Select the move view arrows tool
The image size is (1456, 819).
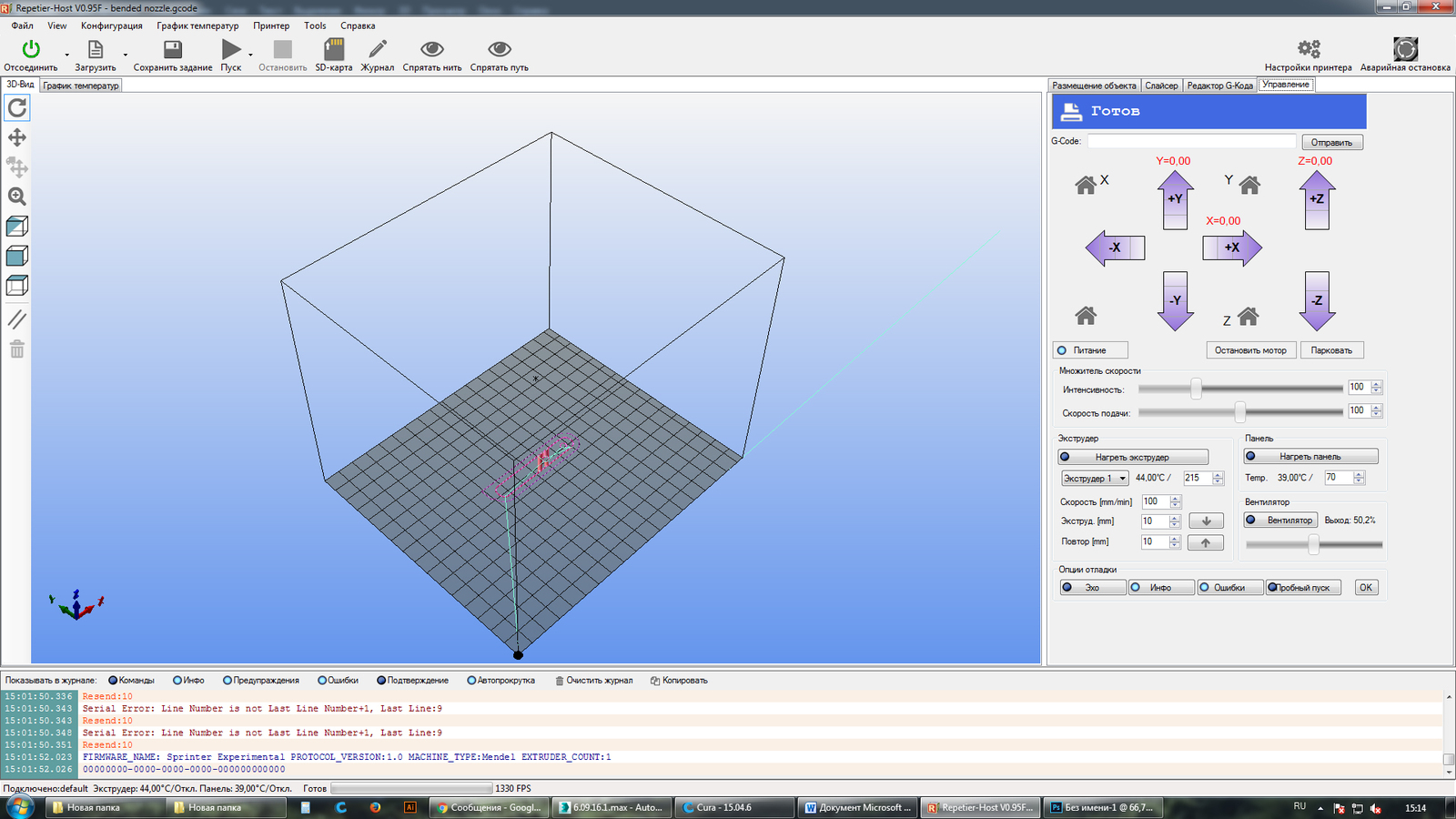(17, 137)
